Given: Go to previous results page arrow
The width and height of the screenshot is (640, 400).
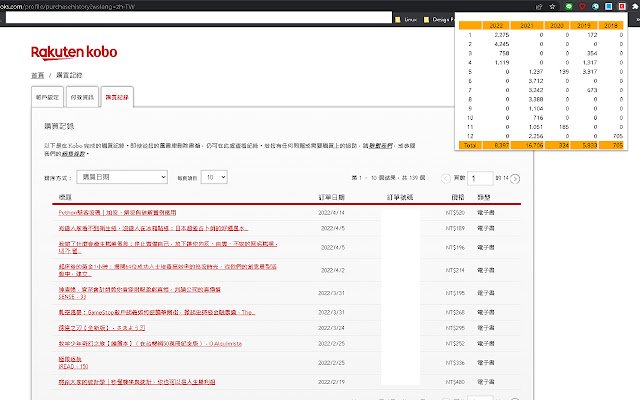Looking at the screenshot, I should coord(446,178).
